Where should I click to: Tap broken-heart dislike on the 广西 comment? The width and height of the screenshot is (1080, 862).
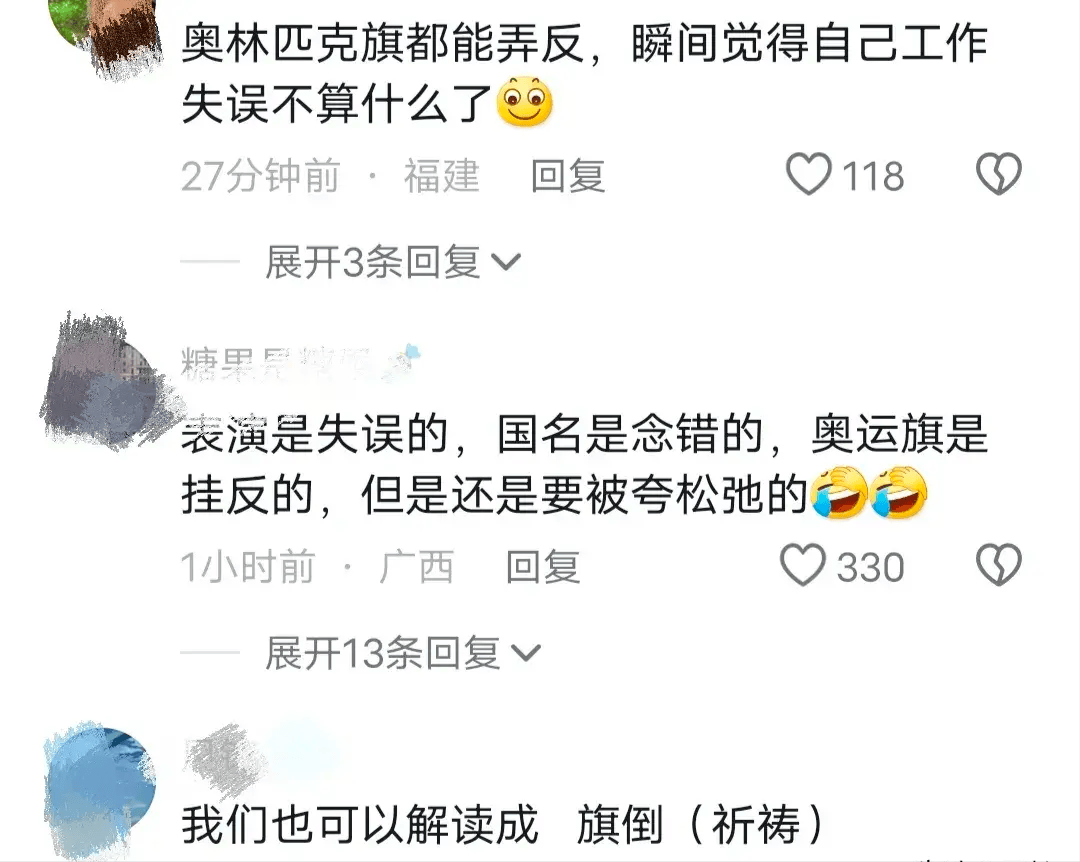[x=999, y=565]
